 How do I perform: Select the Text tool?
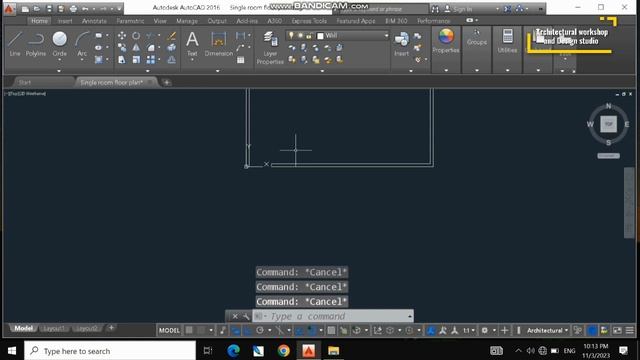(192, 44)
